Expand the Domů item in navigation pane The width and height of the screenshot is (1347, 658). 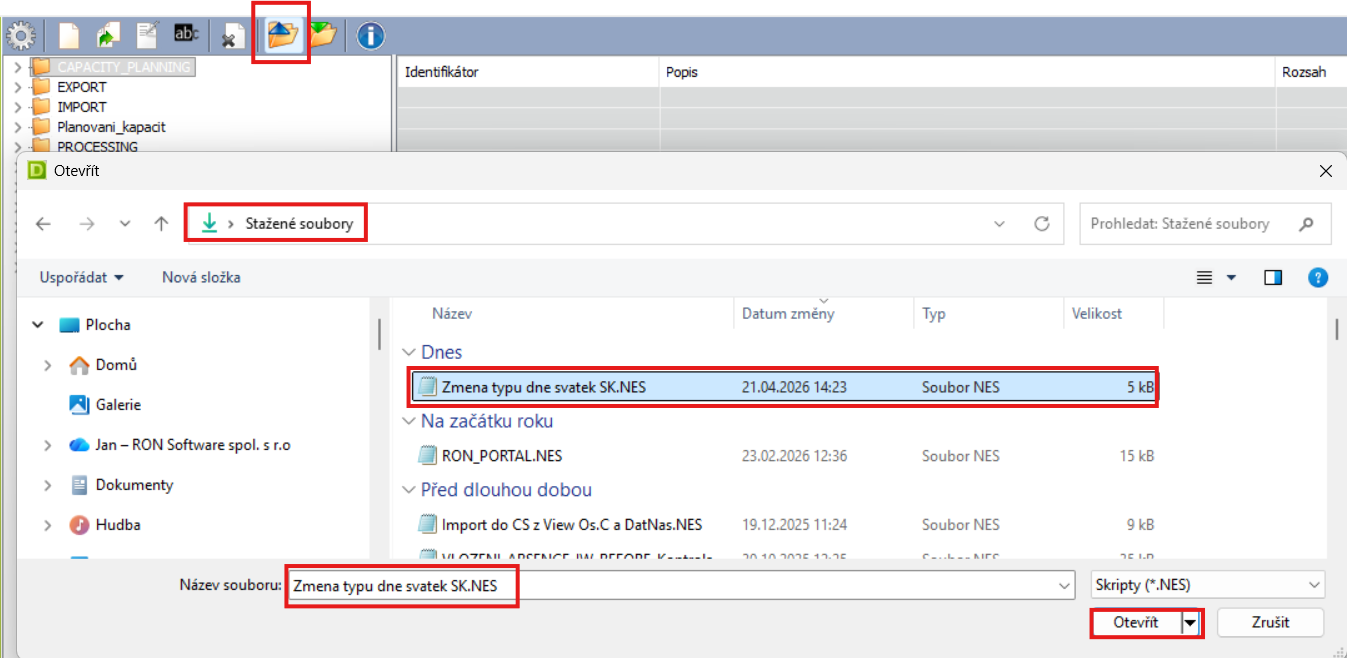[47, 366]
